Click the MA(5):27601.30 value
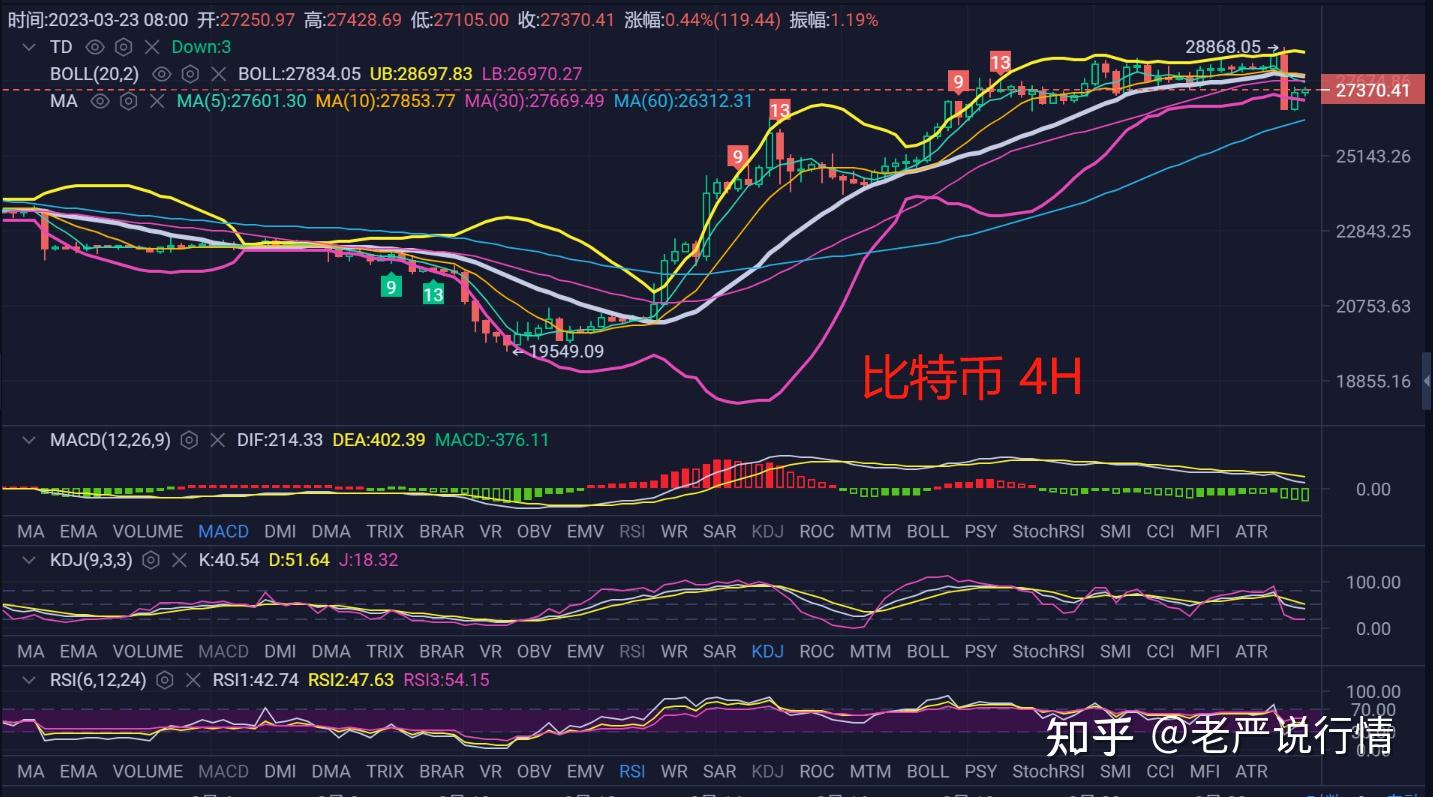 click(x=241, y=101)
